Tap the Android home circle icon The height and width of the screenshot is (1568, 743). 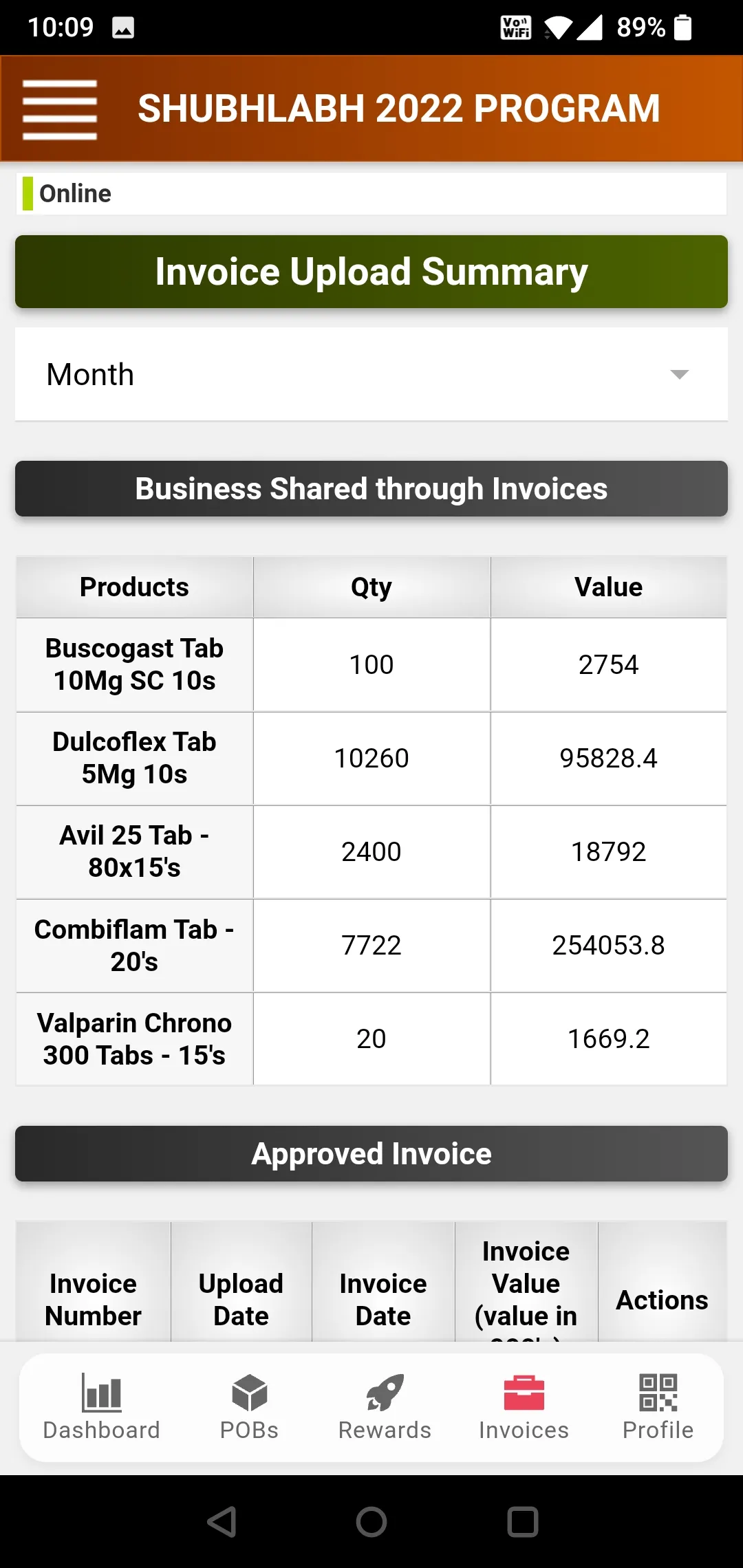[x=371, y=1521]
